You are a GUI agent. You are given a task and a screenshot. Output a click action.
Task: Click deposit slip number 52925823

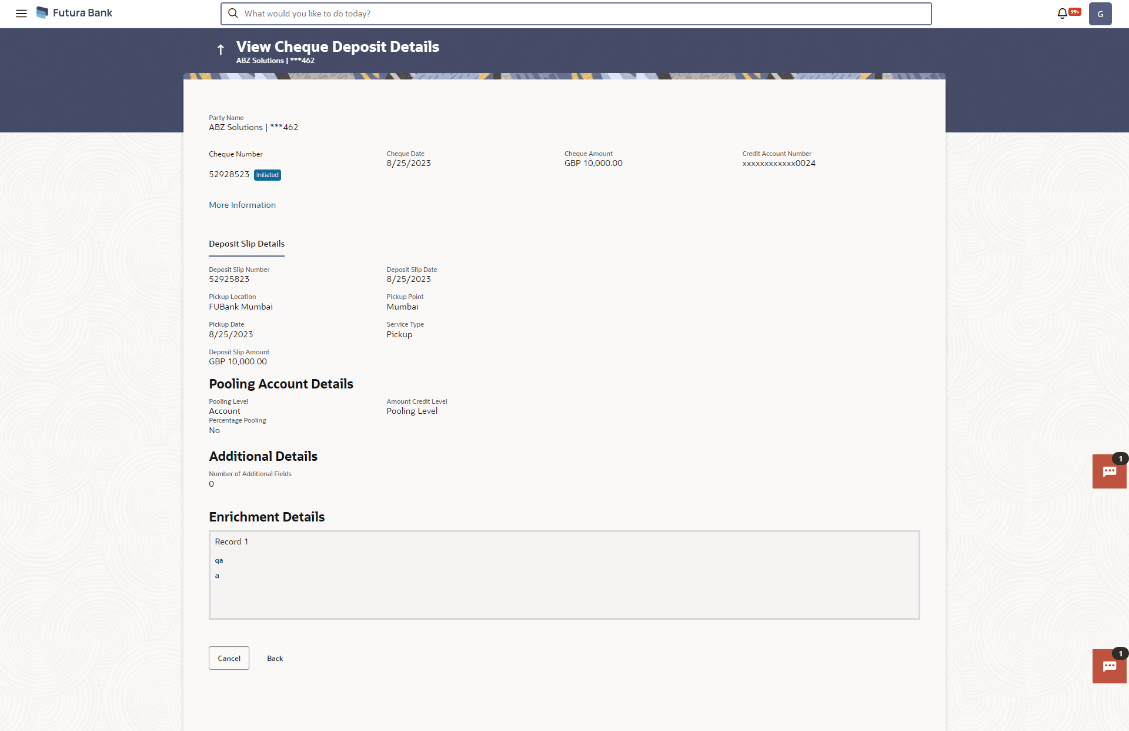coord(229,279)
